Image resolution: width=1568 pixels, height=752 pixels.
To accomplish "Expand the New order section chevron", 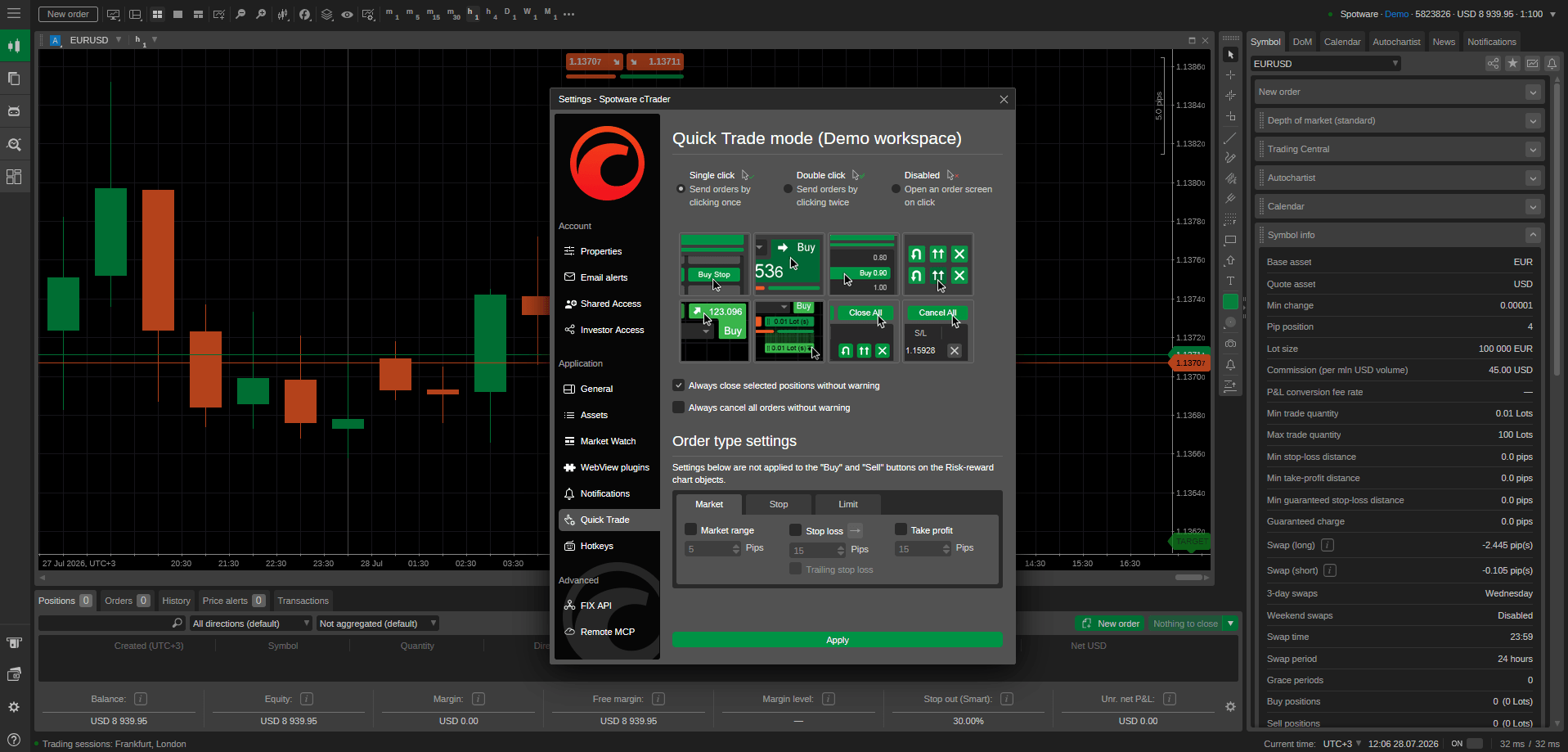I will [x=1533, y=92].
